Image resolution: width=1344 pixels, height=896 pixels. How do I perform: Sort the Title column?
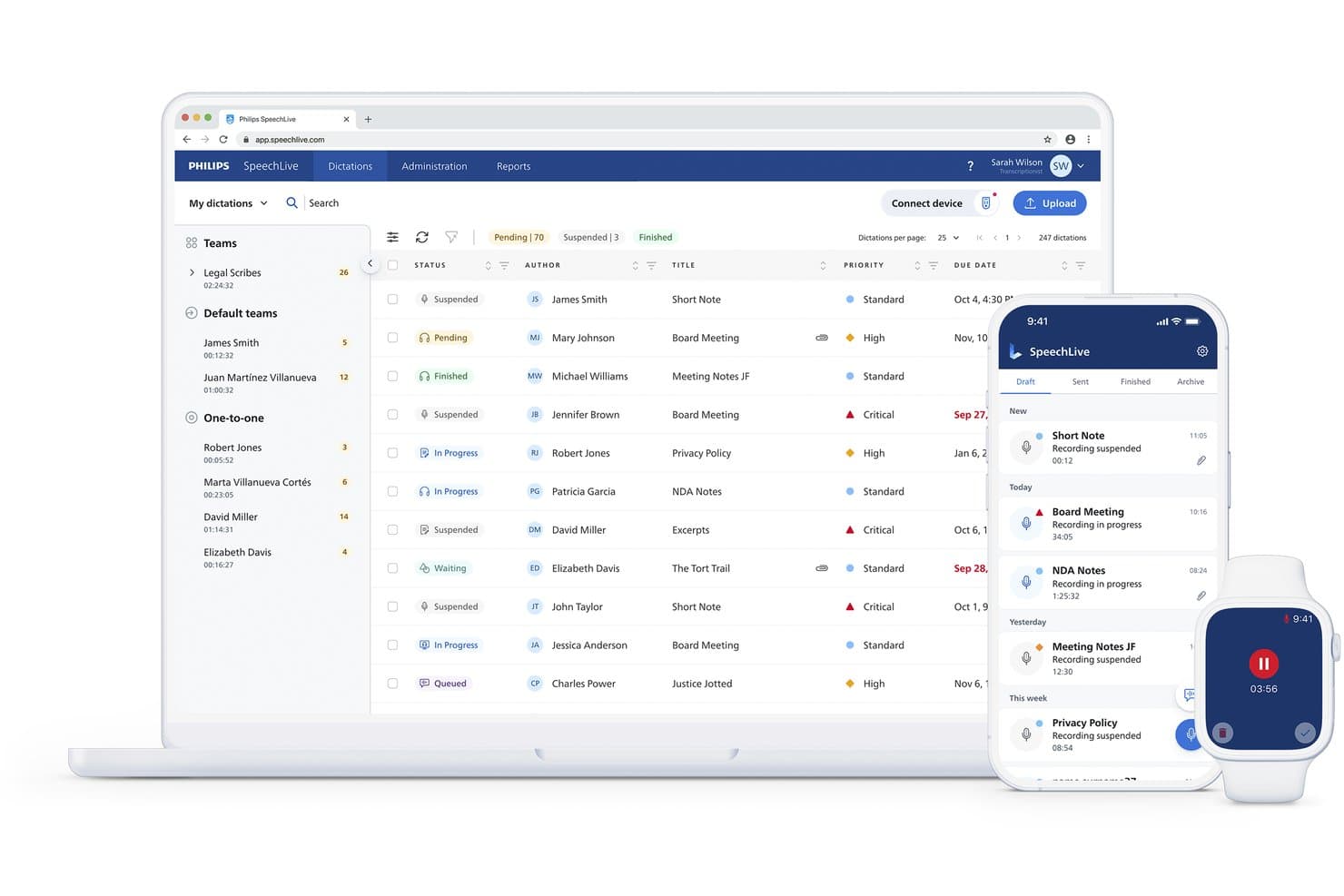click(x=823, y=265)
